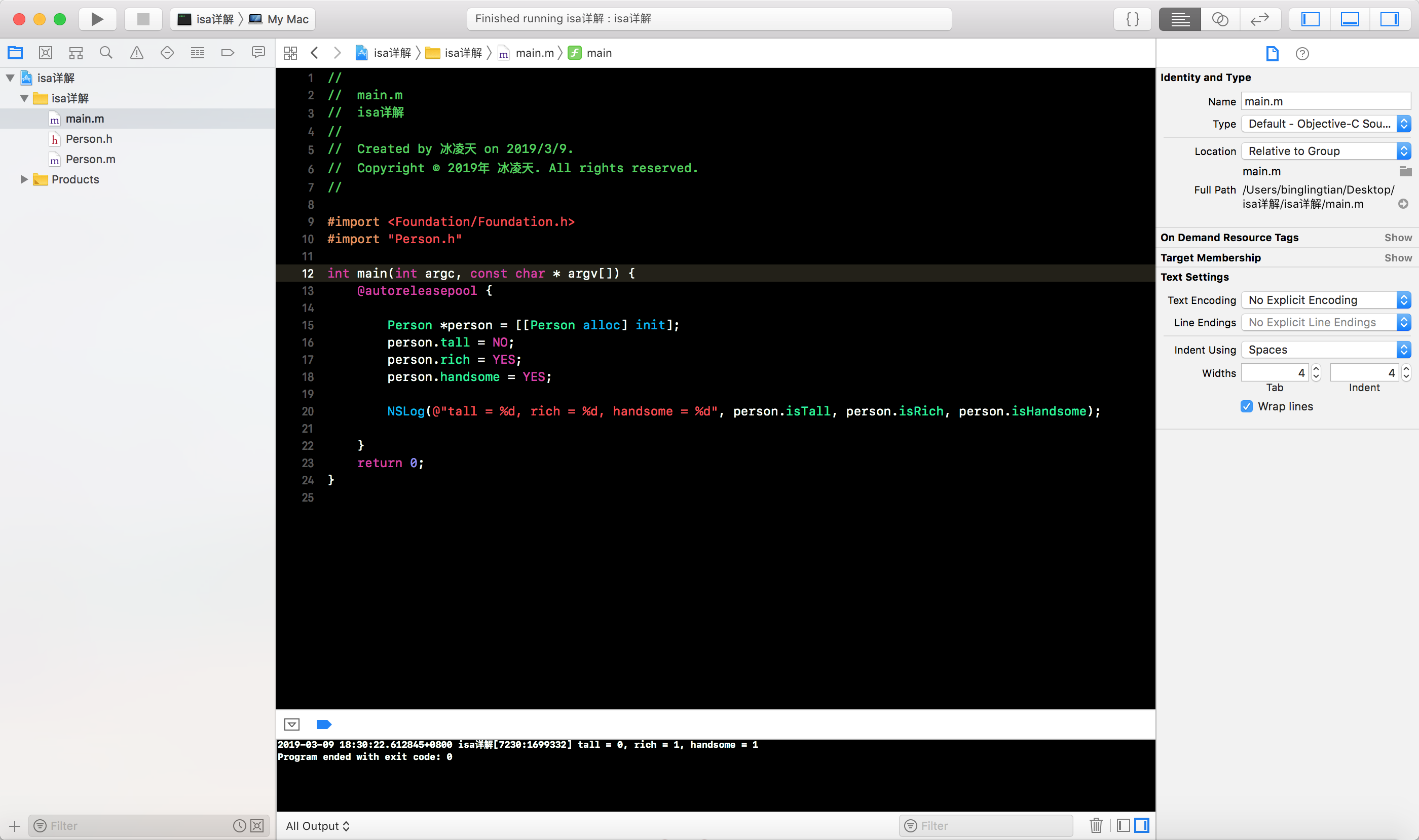The image size is (1419, 840).
Task: Show the Find navigator
Action: [x=106, y=53]
